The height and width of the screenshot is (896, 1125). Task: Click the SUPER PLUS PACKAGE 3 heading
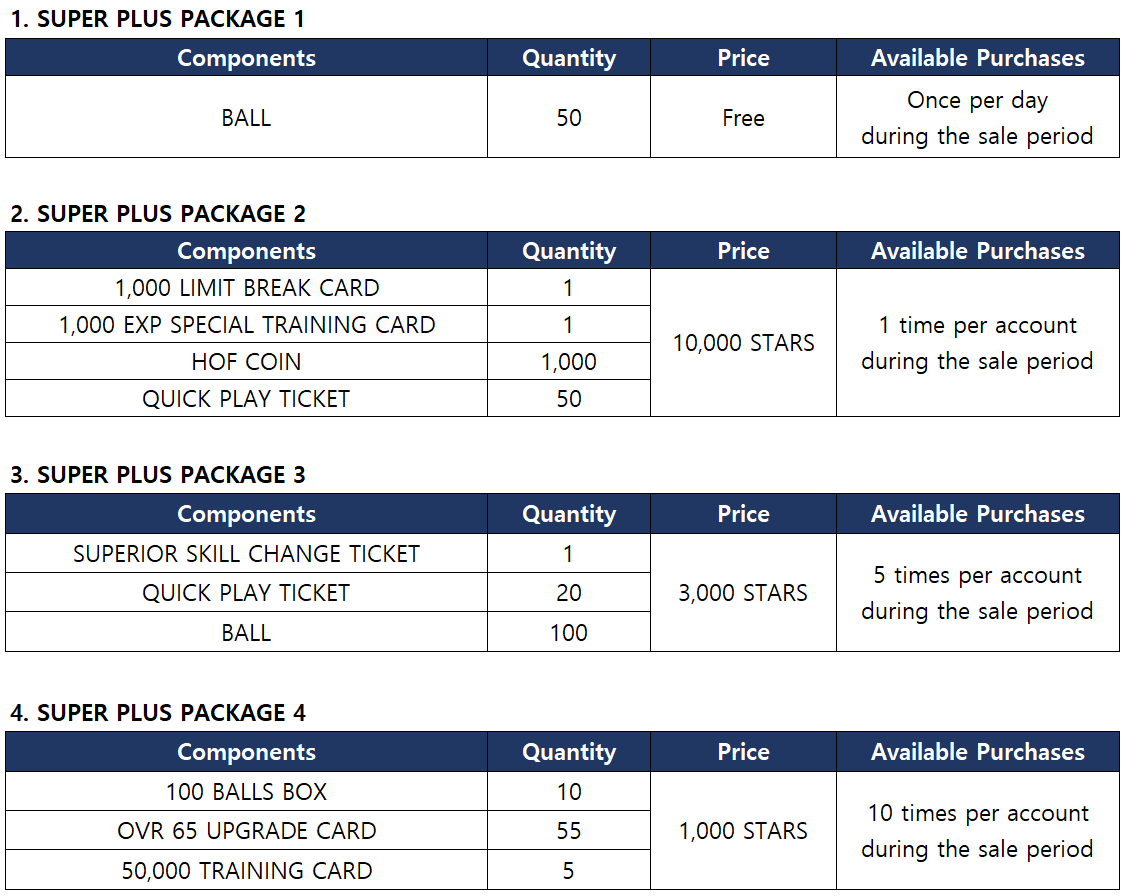(157, 475)
